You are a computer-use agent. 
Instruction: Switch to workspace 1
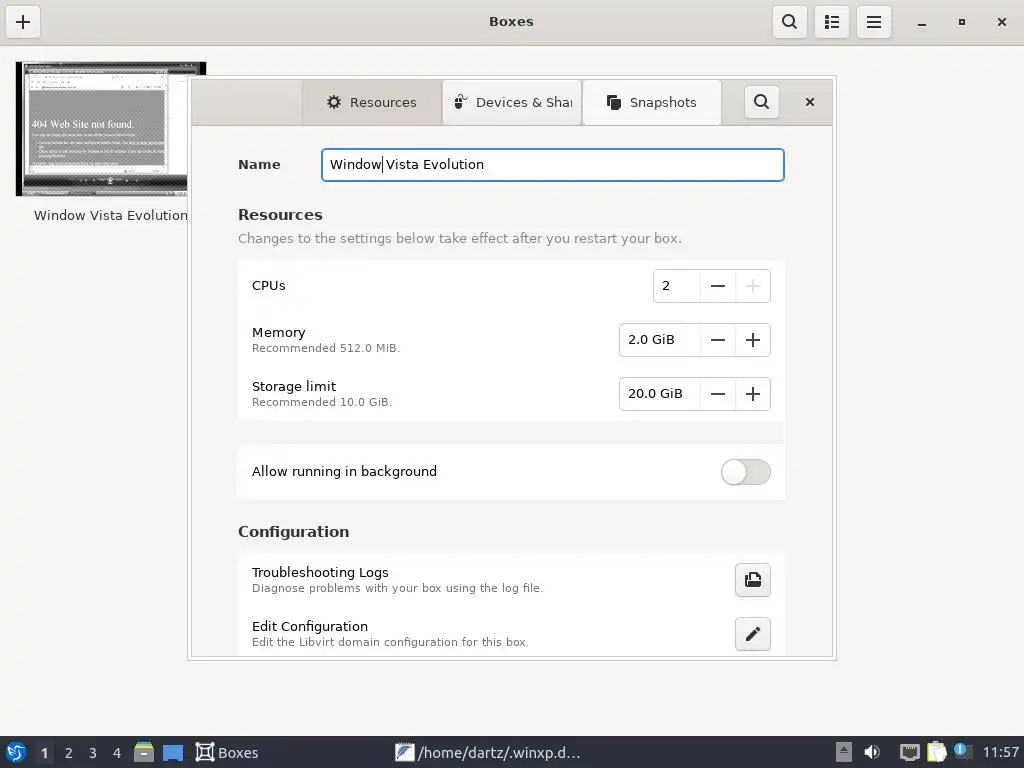44,753
